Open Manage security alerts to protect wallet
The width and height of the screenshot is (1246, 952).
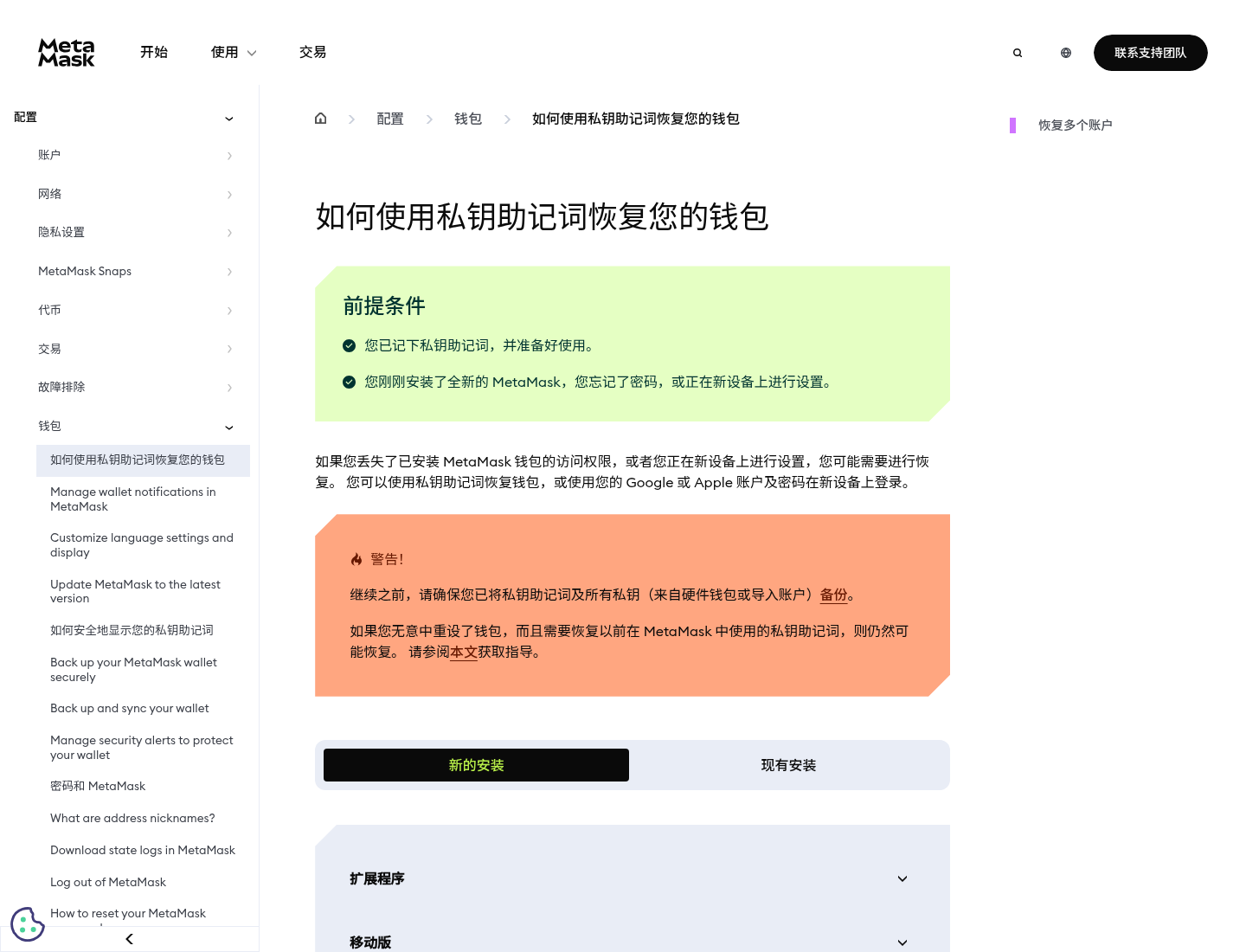pyautogui.click(x=143, y=748)
